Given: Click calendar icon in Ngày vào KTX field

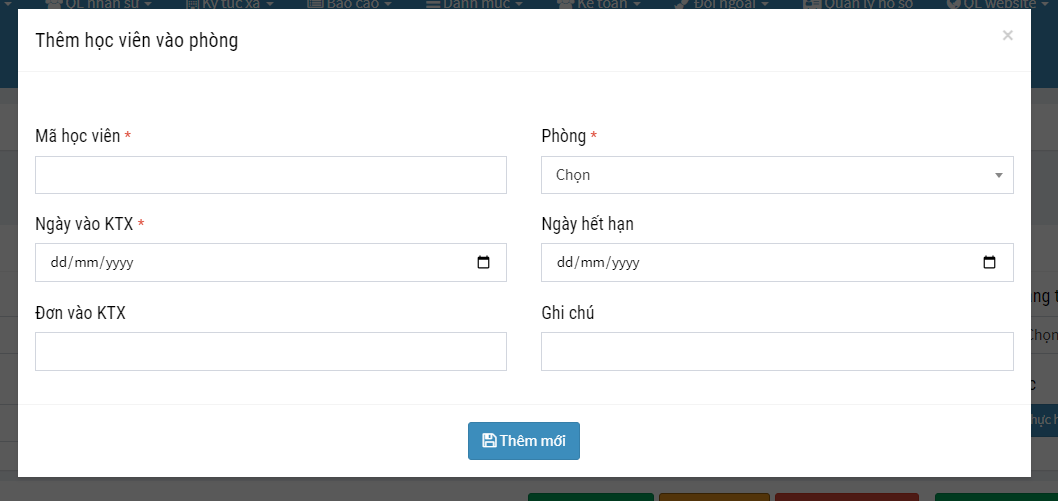Looking at the screenshot, I should click(484, 263).
